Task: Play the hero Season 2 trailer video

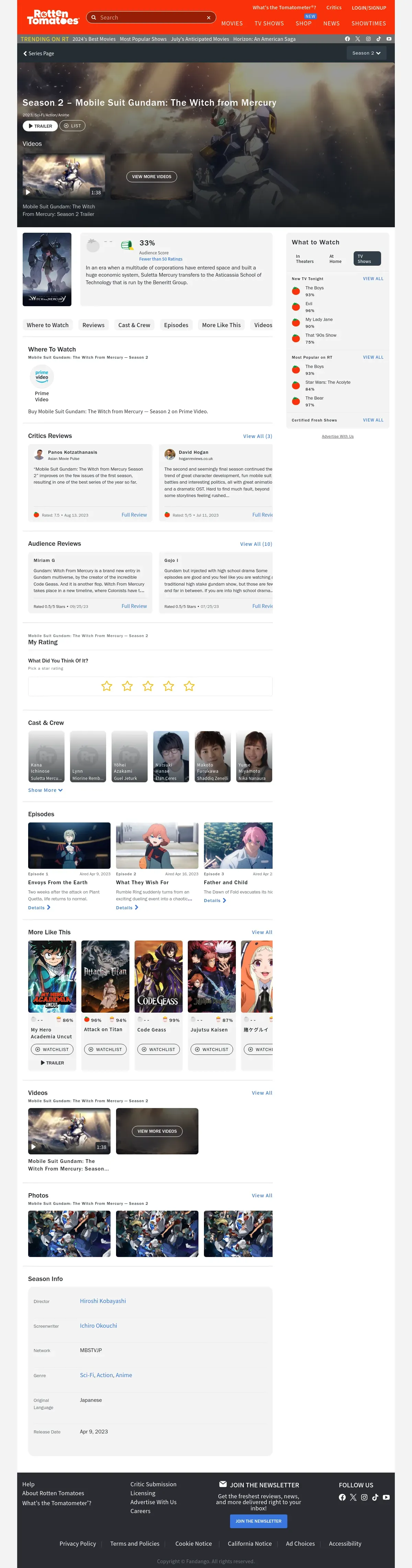Action: click(63, 176)
